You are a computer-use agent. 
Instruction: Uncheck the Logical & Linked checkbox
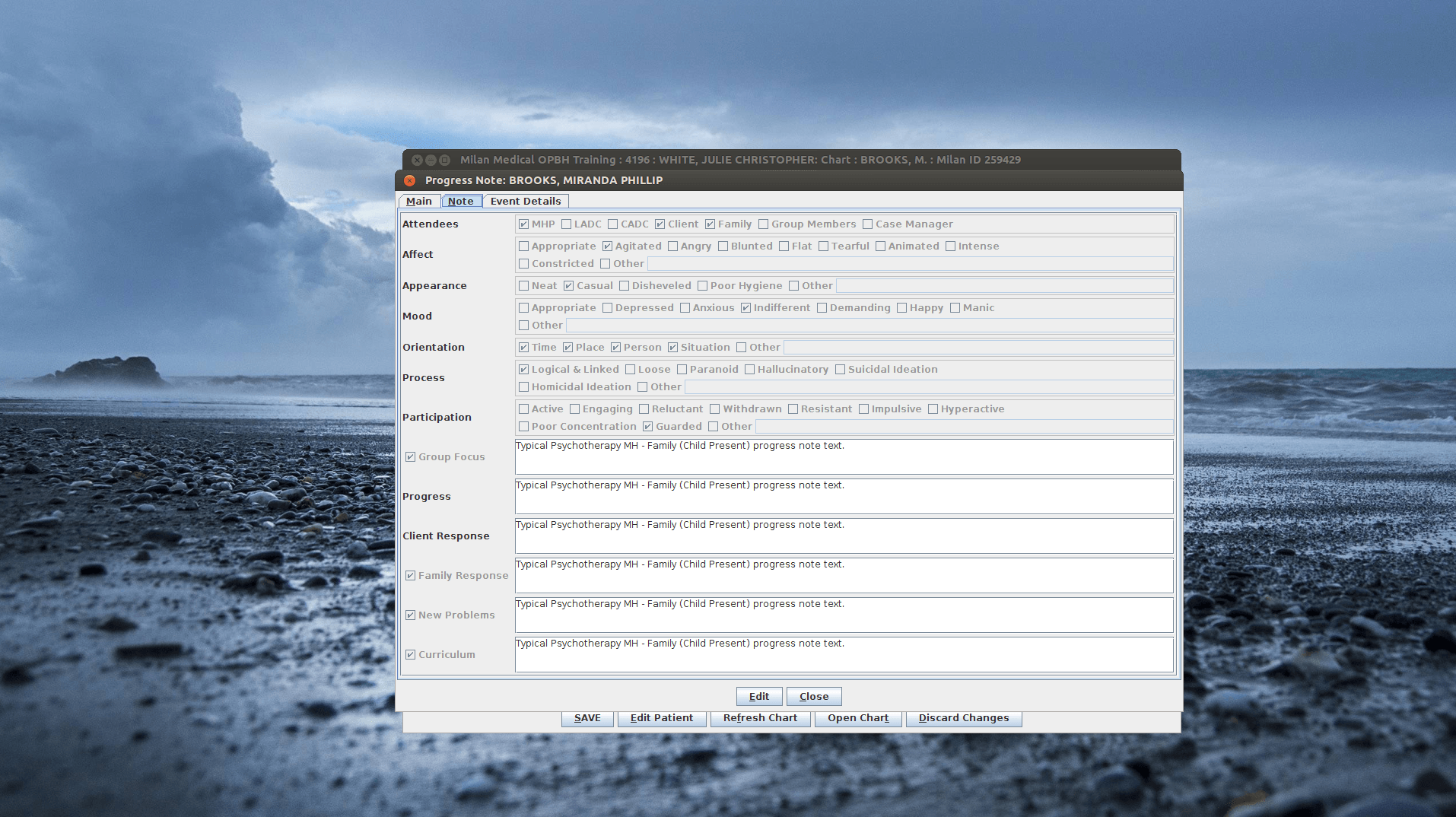[523, 369]
